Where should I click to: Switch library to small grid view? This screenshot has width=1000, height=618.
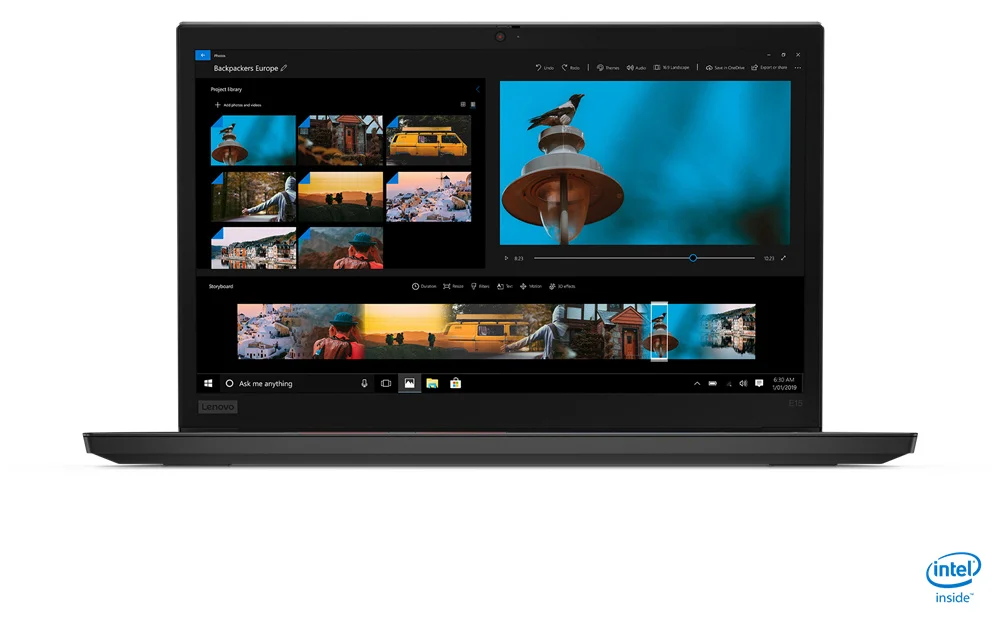click(473, 105)
